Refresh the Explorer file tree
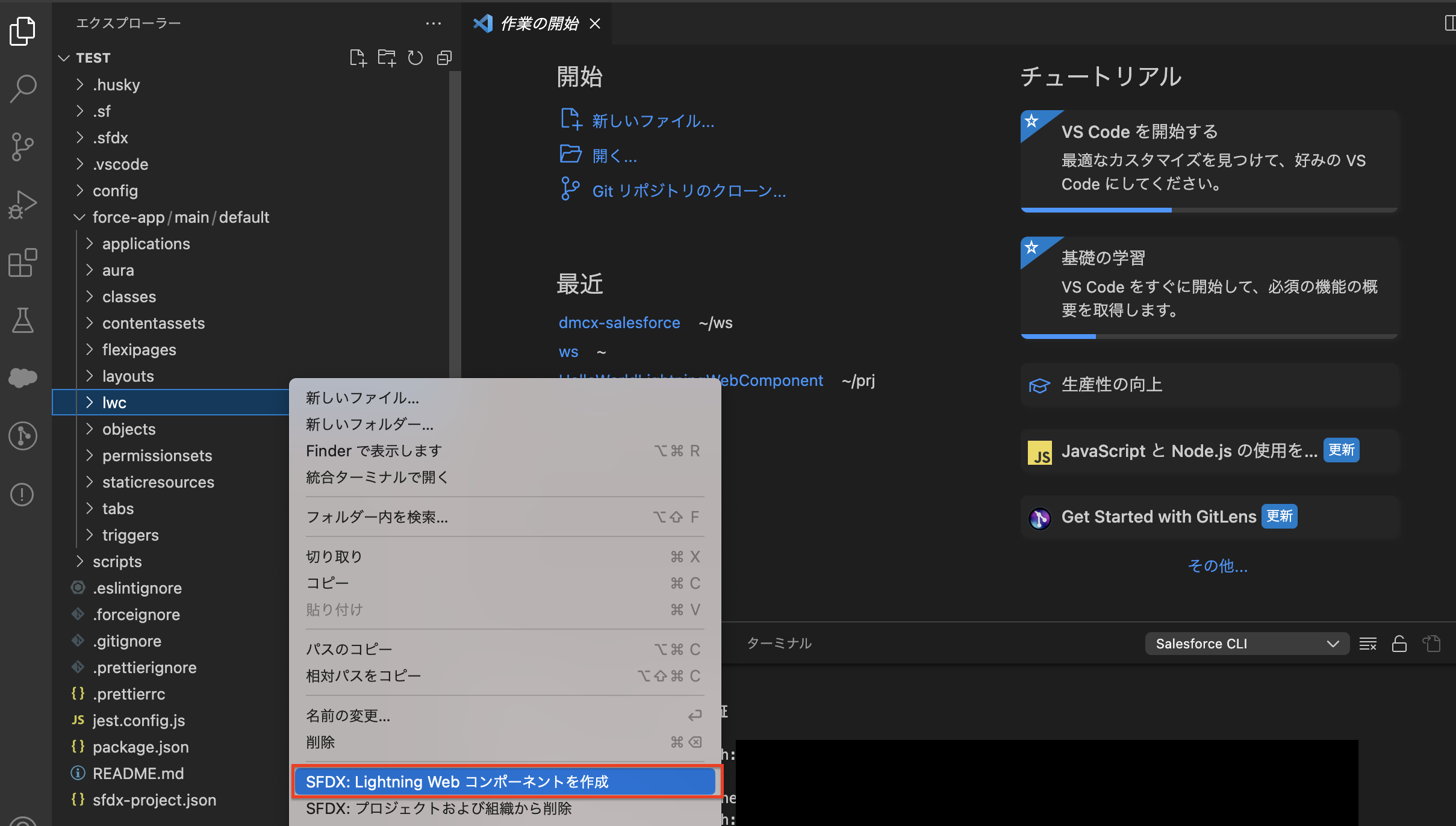The image size is (1456, 826). [416, 57]
